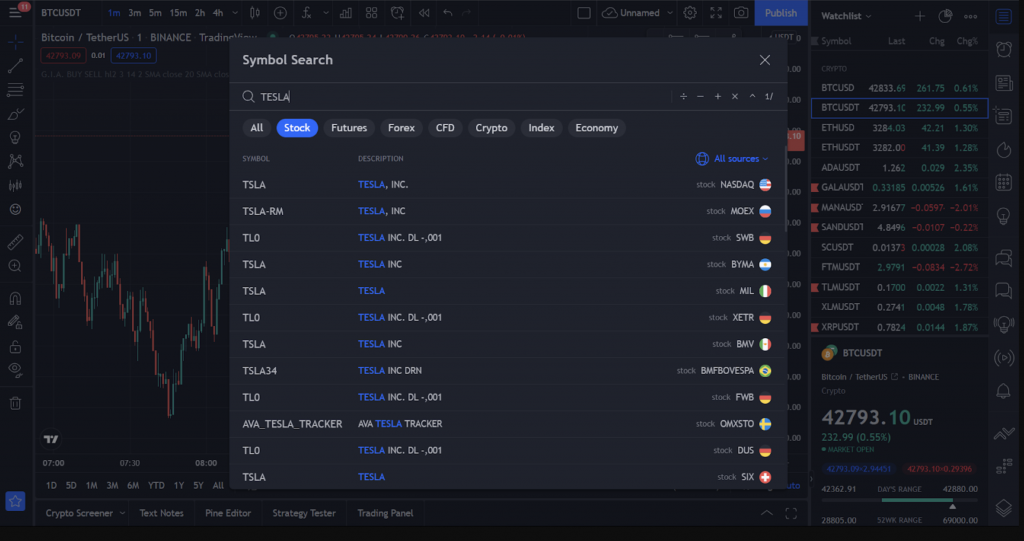Open the prediction and measurement tools

(15, 186)
